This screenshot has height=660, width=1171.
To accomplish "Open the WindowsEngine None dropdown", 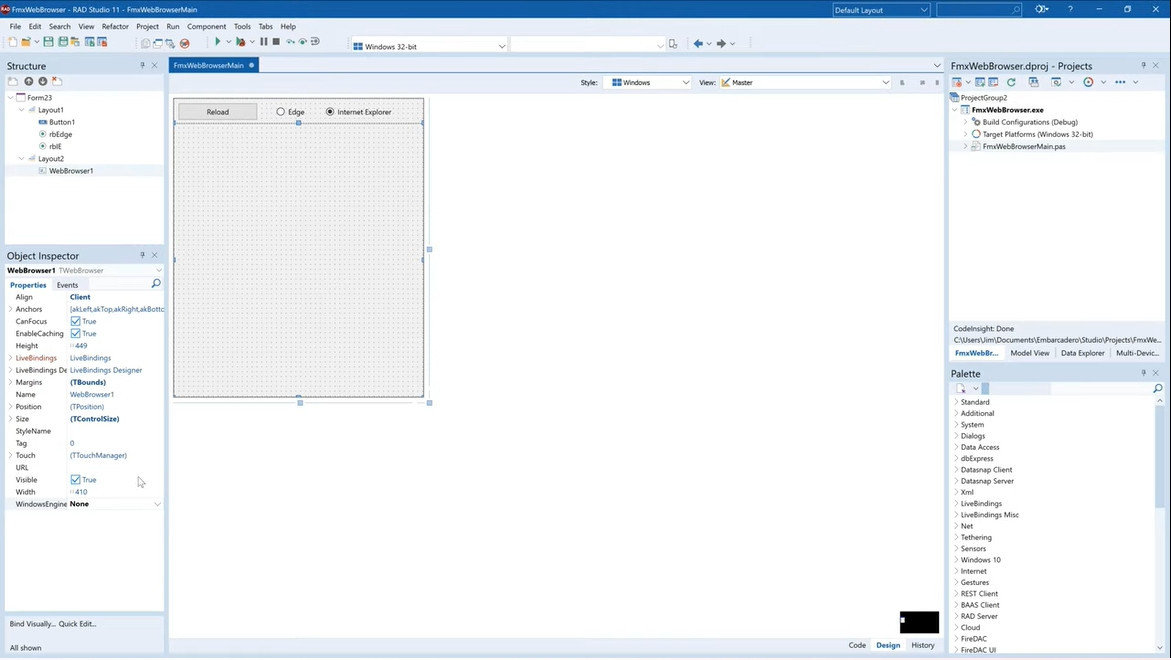I will [158, 504].
